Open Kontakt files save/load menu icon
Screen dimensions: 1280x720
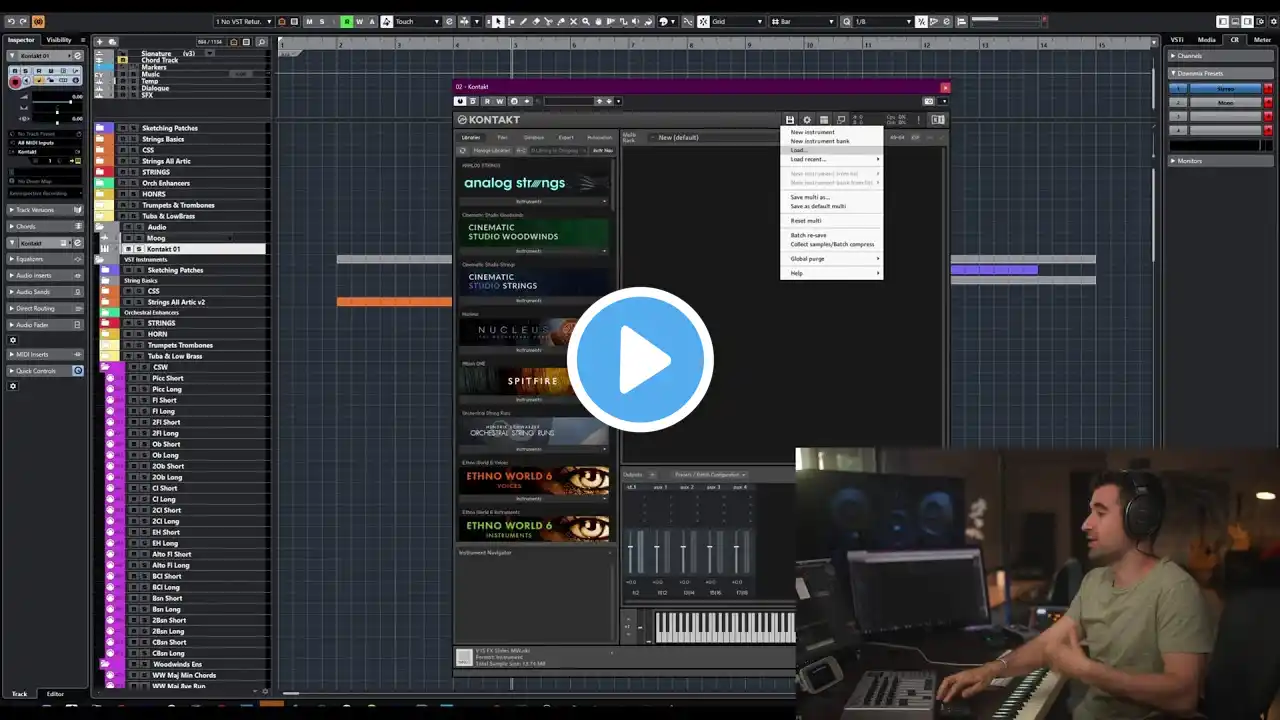pyautogui.click(x=790, y=120)
